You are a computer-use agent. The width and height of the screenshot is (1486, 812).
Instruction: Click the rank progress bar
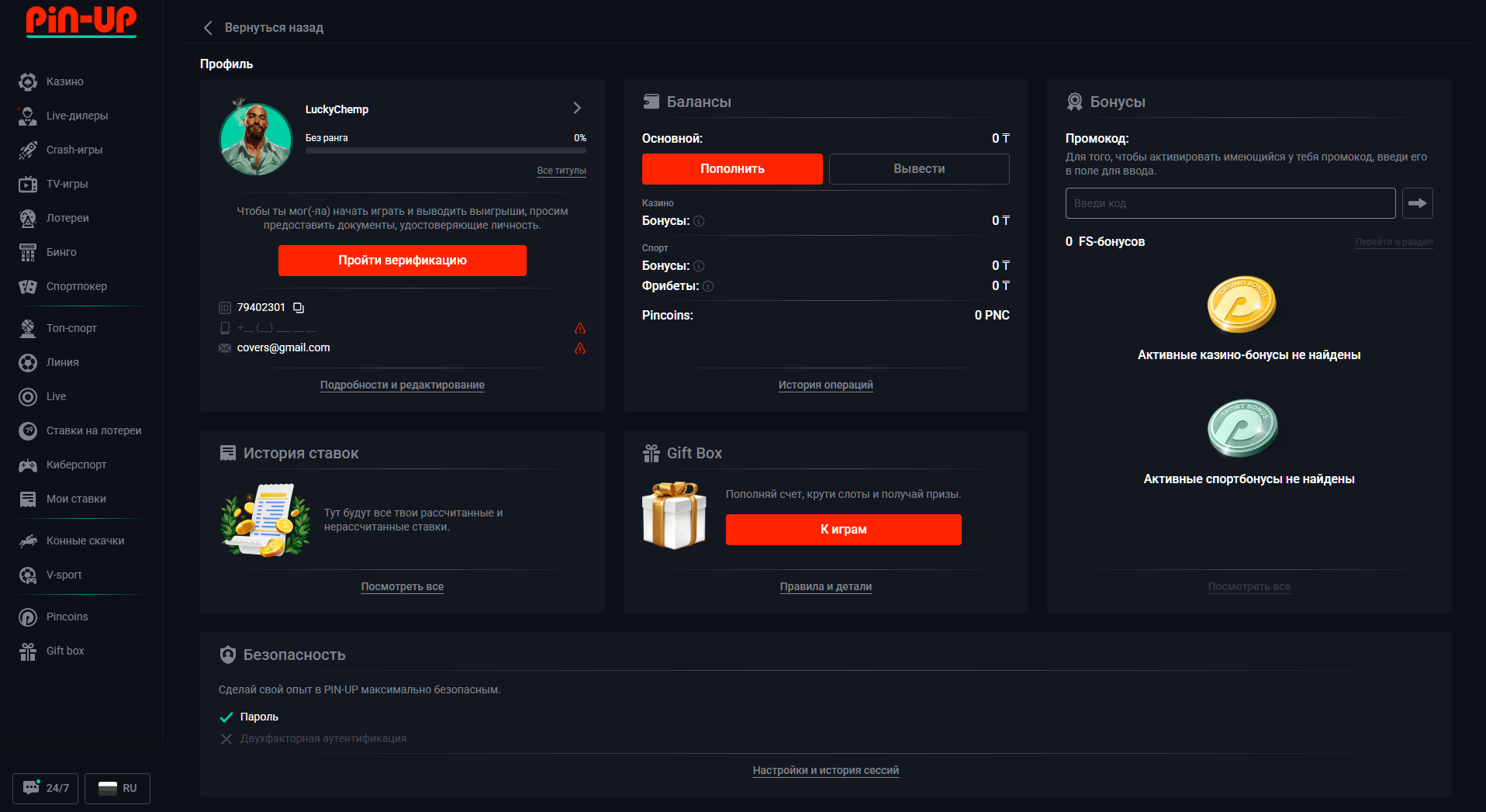445,150
